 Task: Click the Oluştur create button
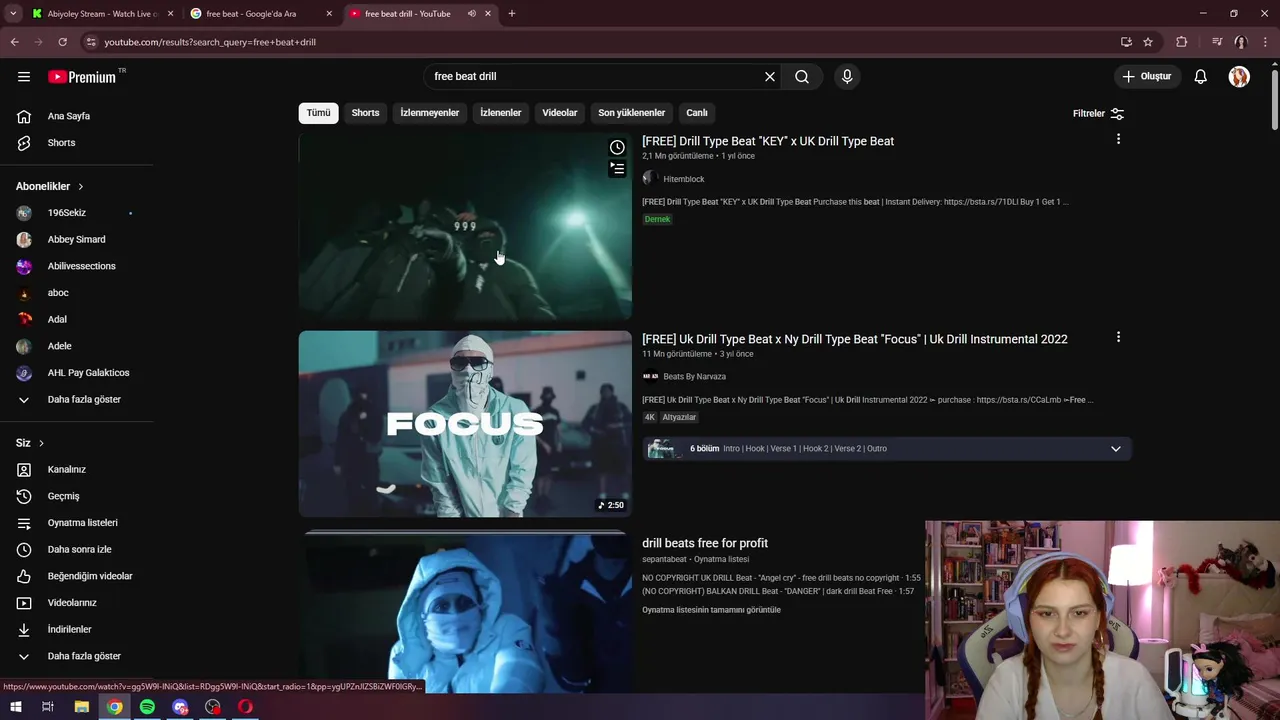1147,77
